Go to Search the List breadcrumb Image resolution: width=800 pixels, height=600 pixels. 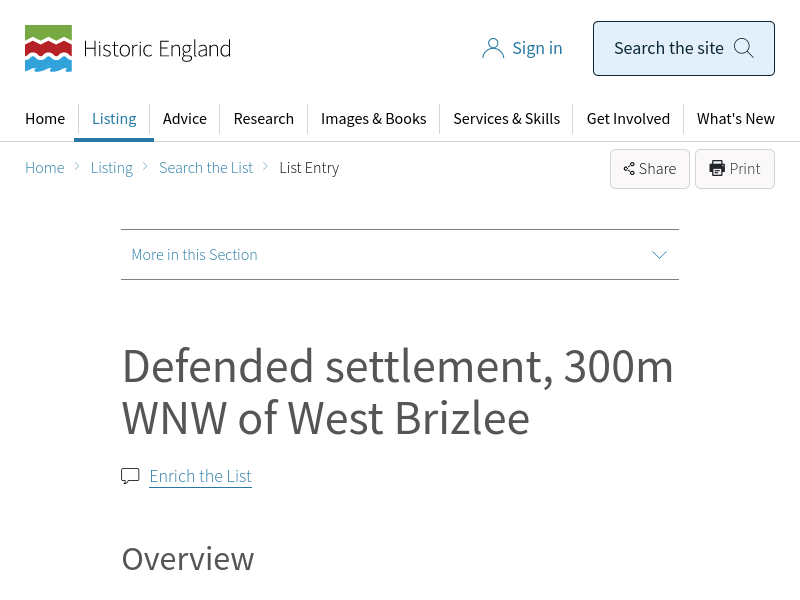pyautogui.click(x=206, y=168)
